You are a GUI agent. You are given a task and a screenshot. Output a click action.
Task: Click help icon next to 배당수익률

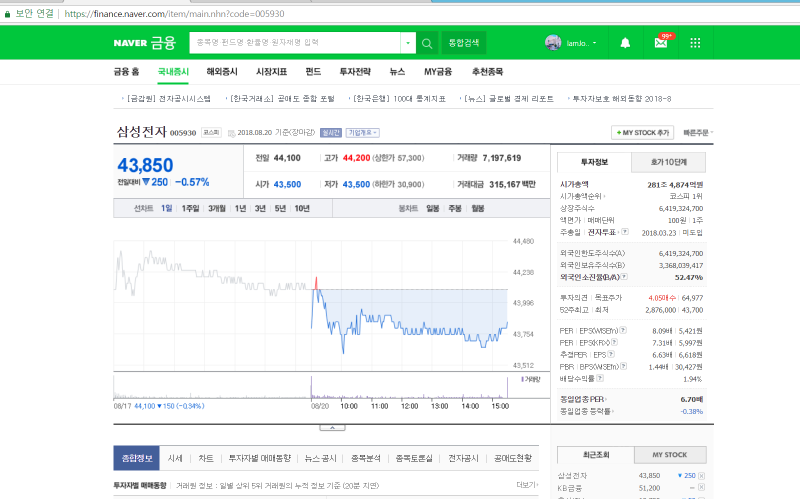(x=600, y=378)
